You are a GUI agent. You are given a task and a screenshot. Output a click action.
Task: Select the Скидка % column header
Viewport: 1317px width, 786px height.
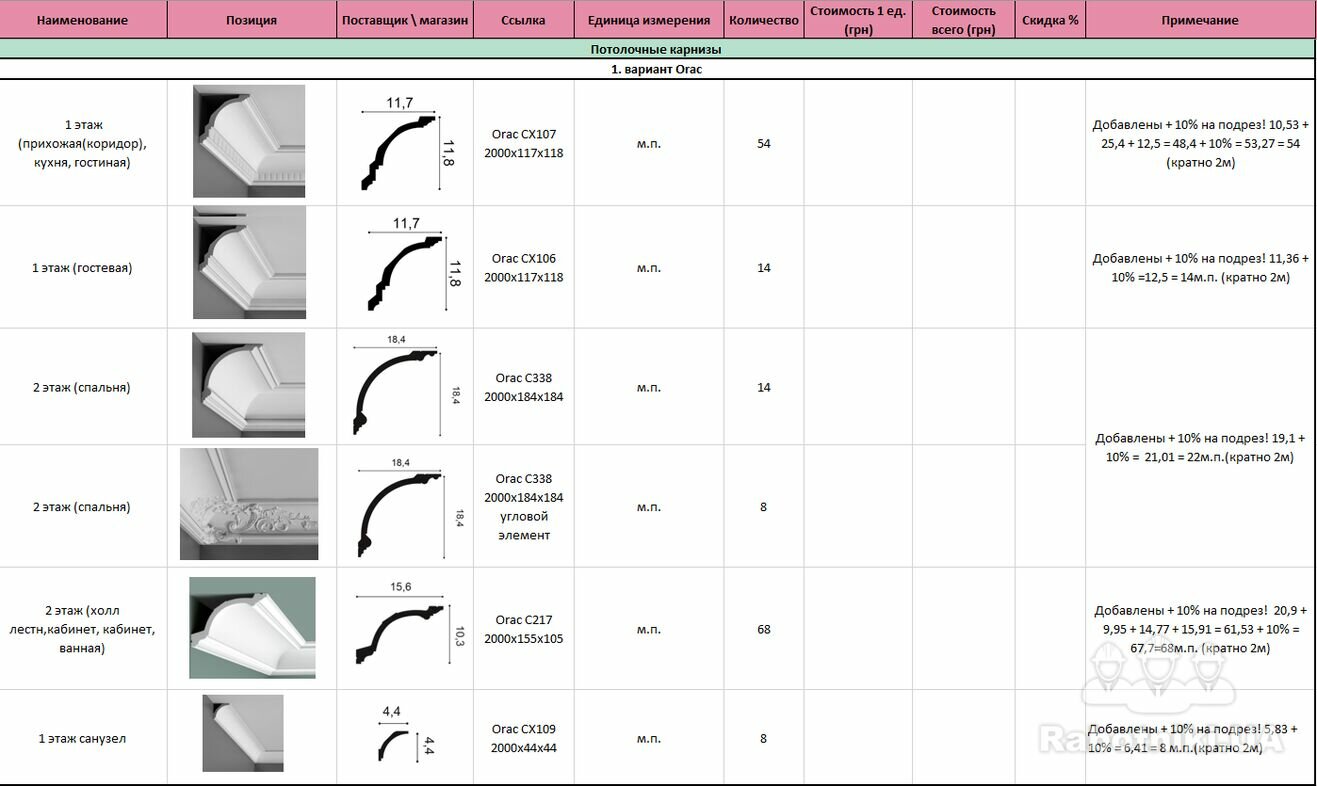(x=1049, y=20)
